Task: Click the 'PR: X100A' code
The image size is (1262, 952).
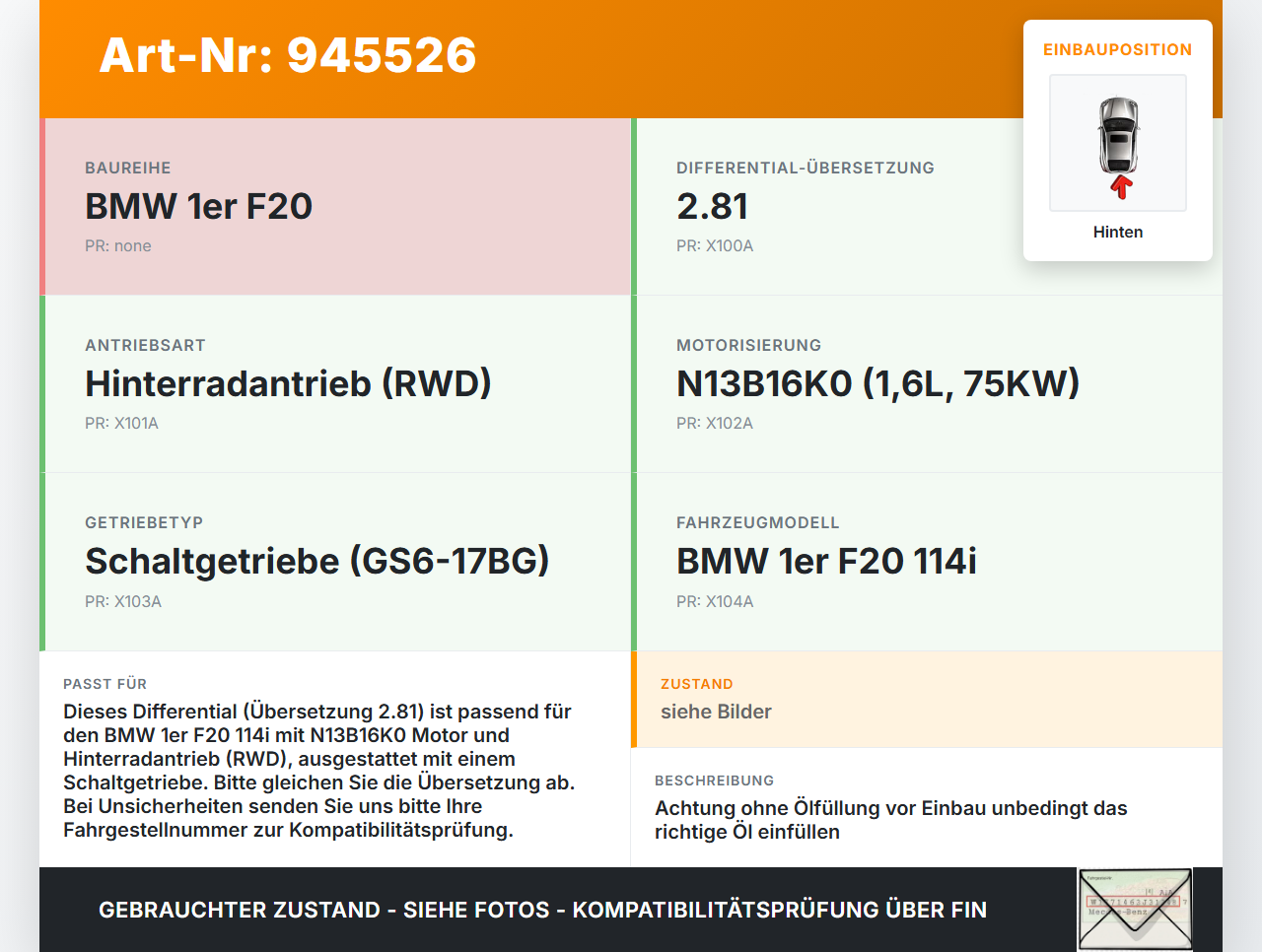Action: (x=715, y=245)
